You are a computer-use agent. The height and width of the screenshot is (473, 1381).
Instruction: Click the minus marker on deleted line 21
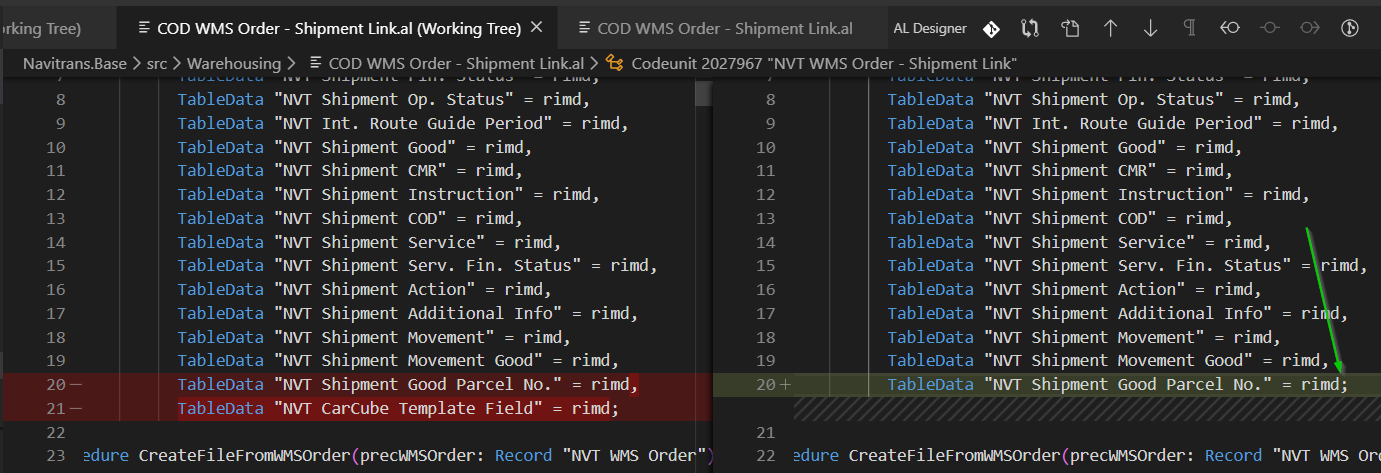pos(76,408)
